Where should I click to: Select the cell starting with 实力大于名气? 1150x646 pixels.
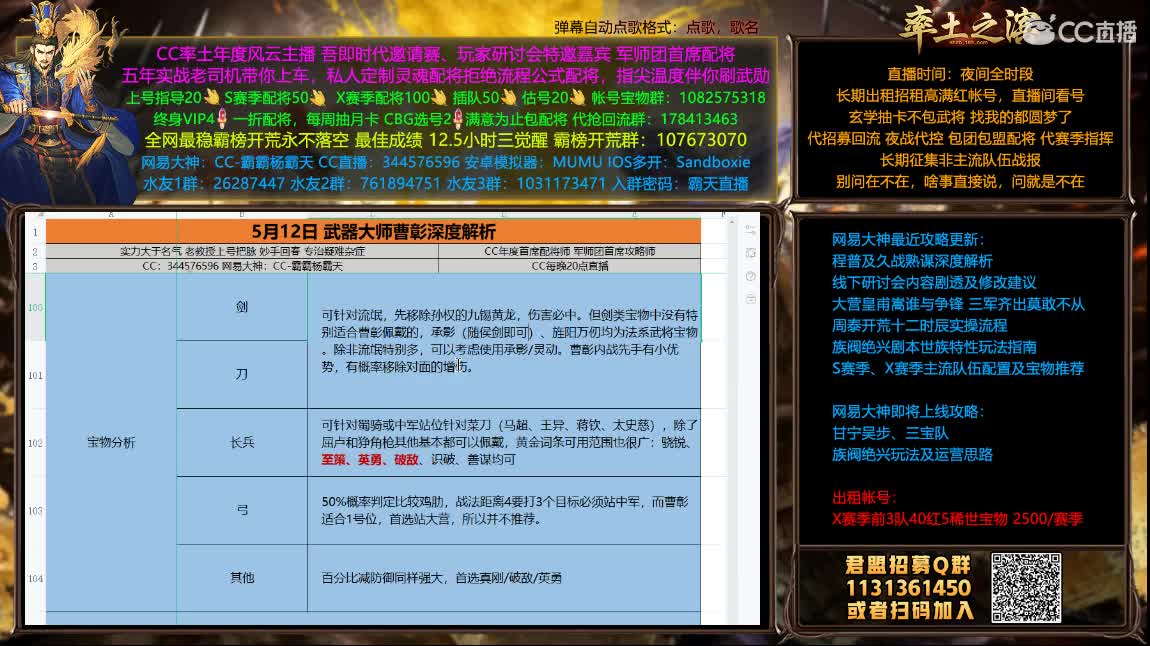[x=242, y=251]
